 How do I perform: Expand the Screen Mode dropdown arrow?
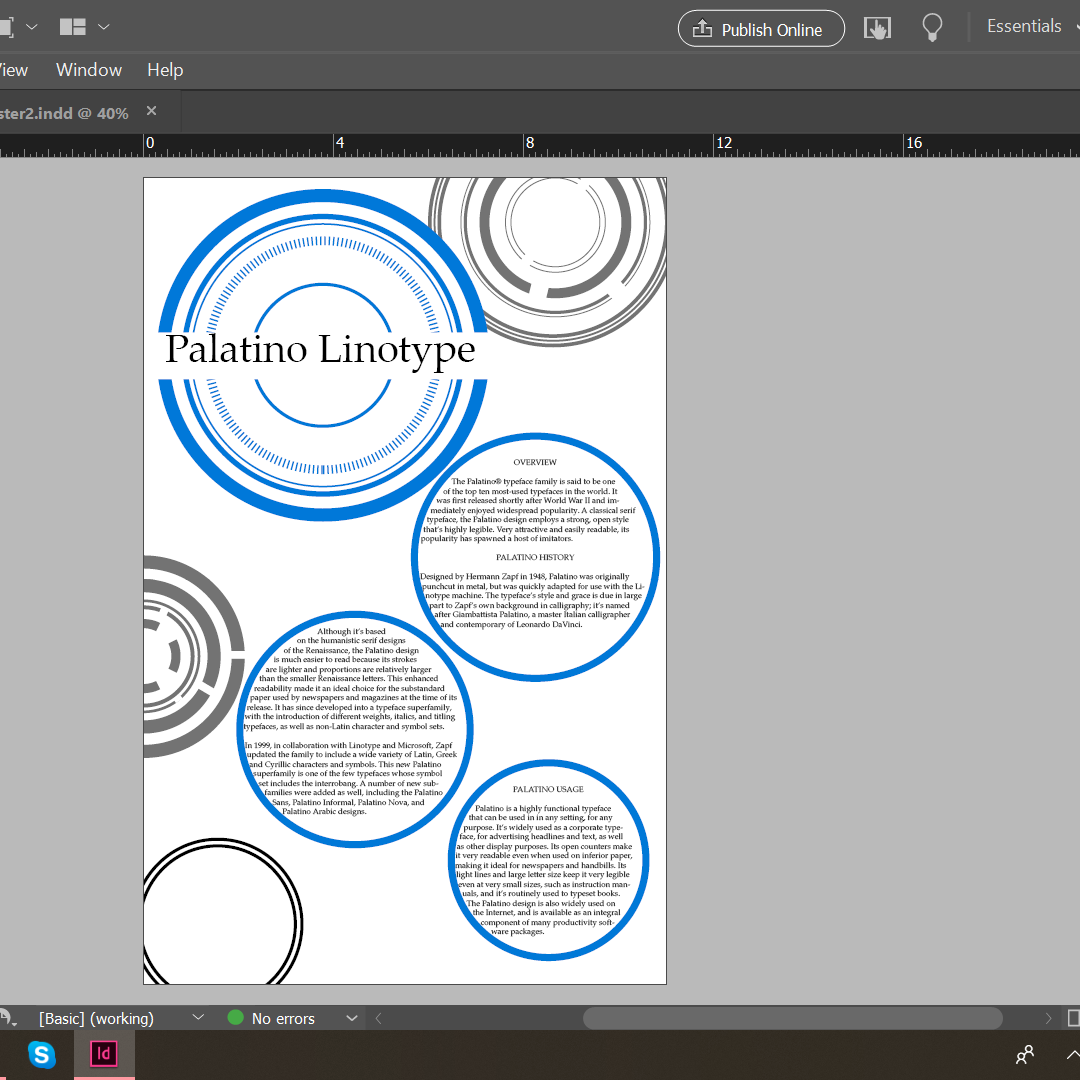pos(32,27)
